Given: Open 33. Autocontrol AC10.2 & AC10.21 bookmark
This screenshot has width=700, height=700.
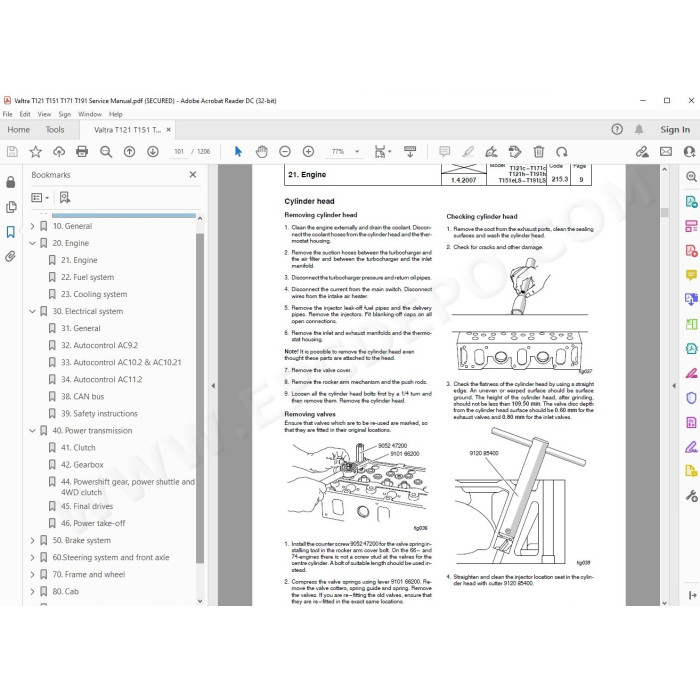Looking at the screenshot, I should point(121,362).
